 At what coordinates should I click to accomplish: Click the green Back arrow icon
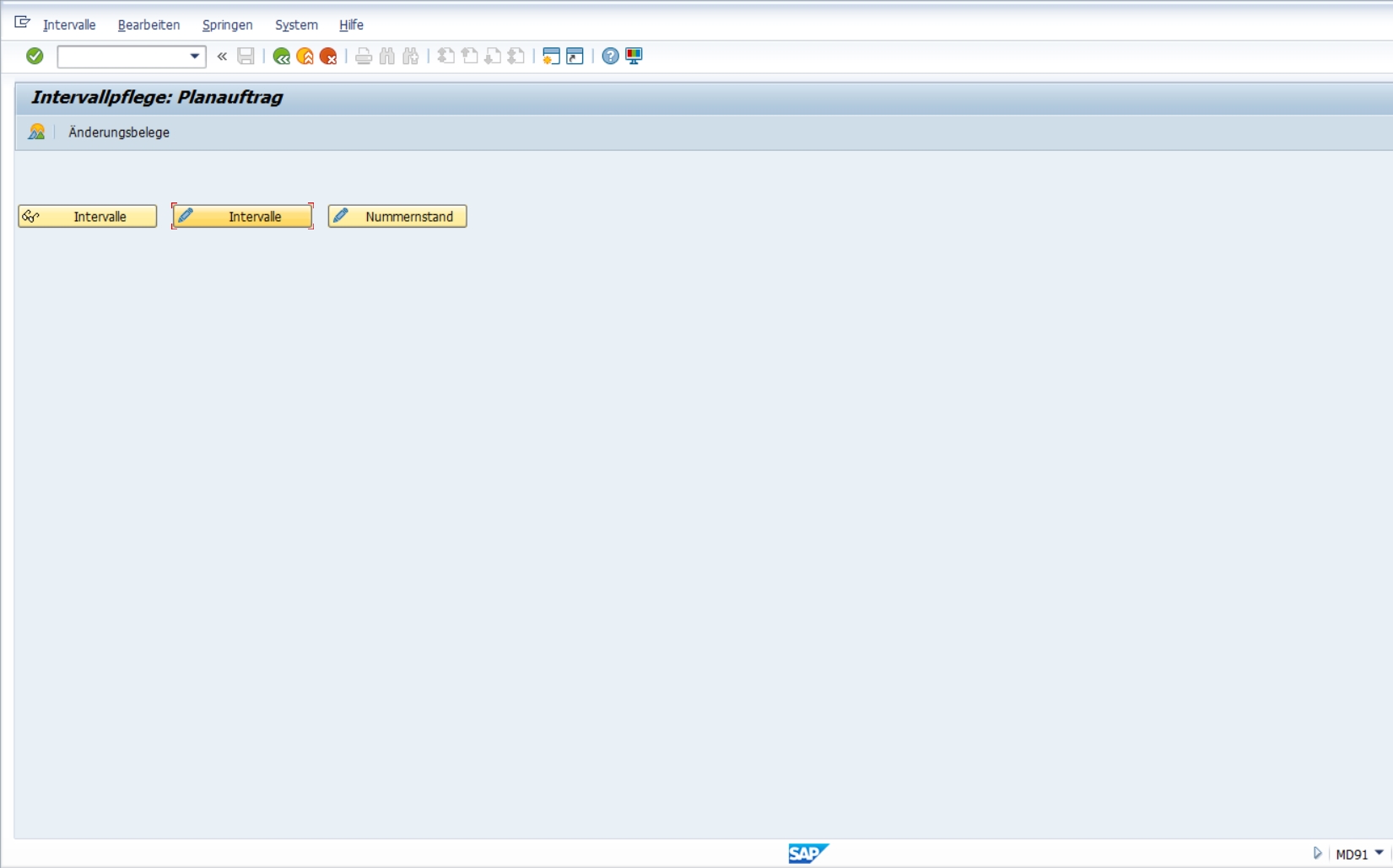pos(282,57)
